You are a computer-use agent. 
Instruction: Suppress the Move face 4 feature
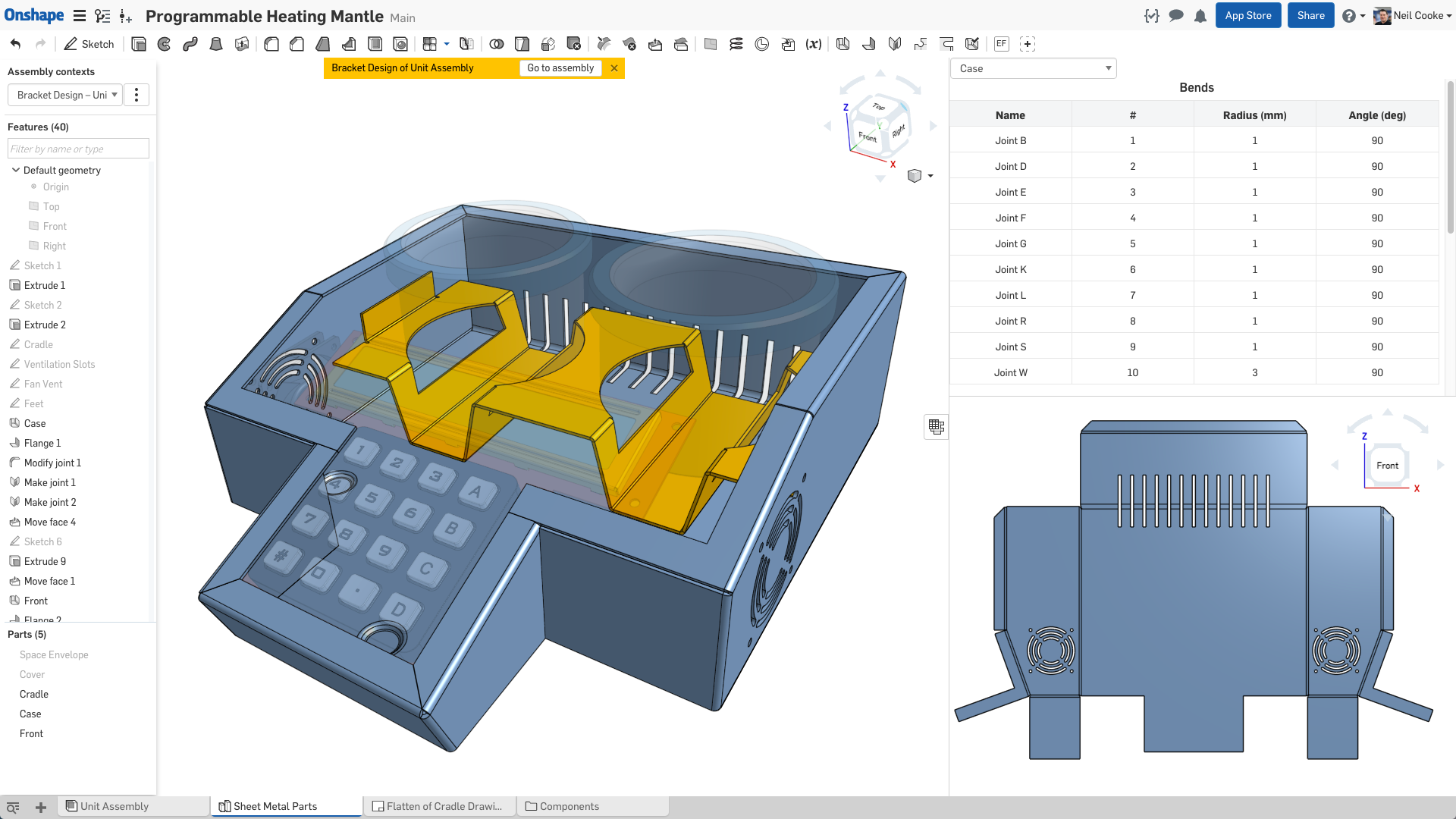point(50,522)
